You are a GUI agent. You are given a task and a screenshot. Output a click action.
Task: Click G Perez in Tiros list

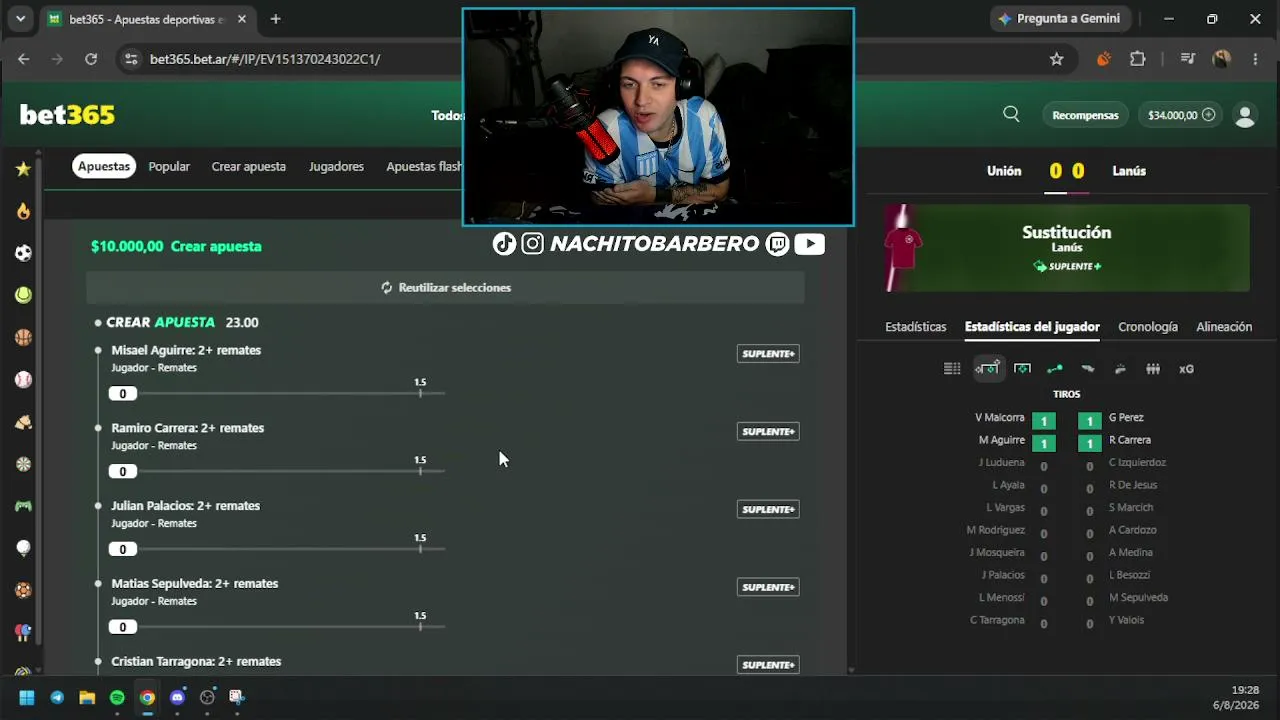click(x=1126, y=418)
